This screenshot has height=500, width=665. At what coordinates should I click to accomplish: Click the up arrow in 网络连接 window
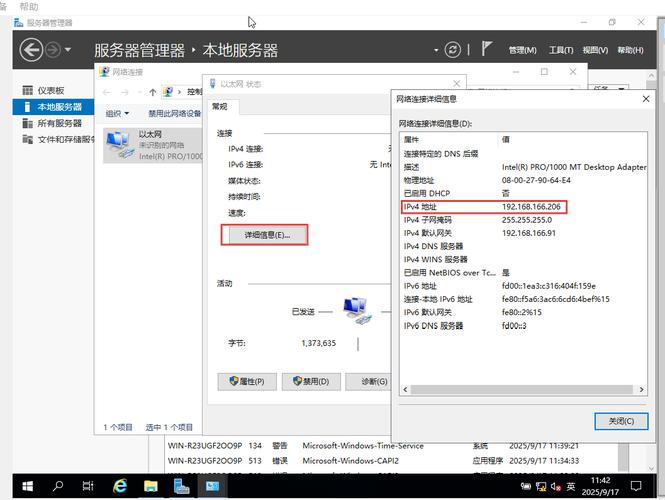[x=153, y=92]
